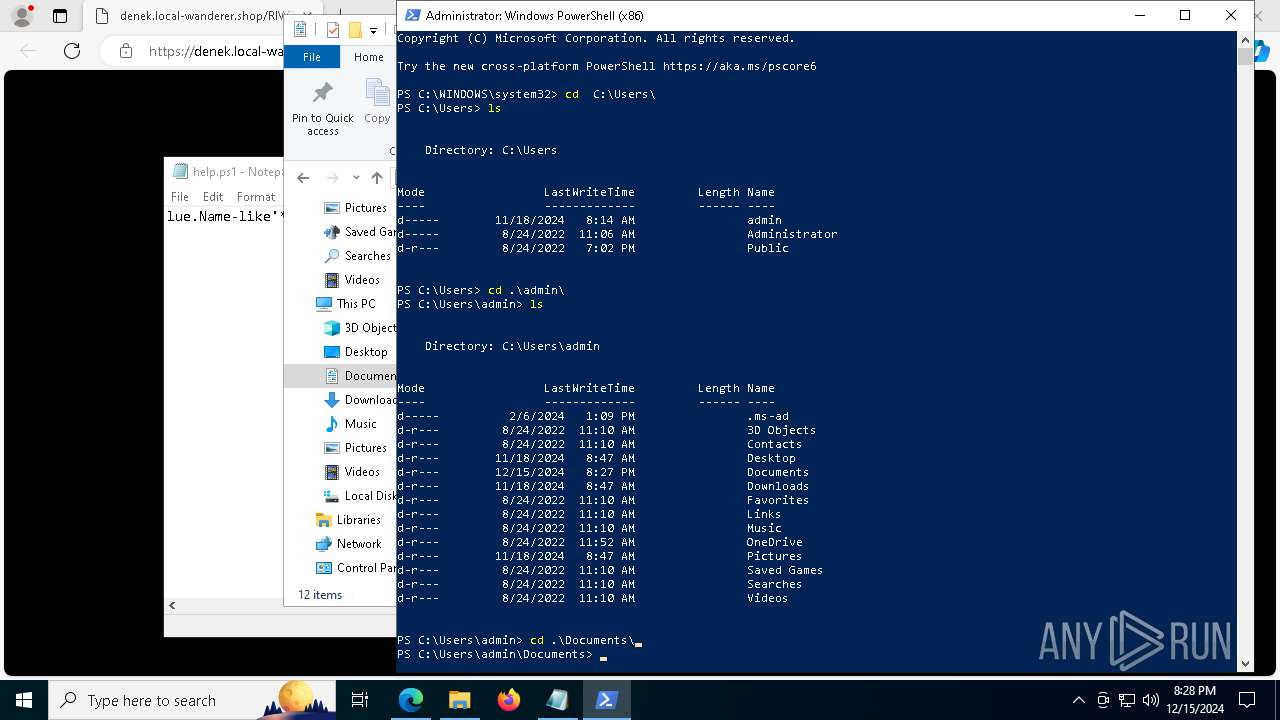Open Task View on the taskbar
This screenshot has width=1280, height=720.
click(x=360, y=700)
